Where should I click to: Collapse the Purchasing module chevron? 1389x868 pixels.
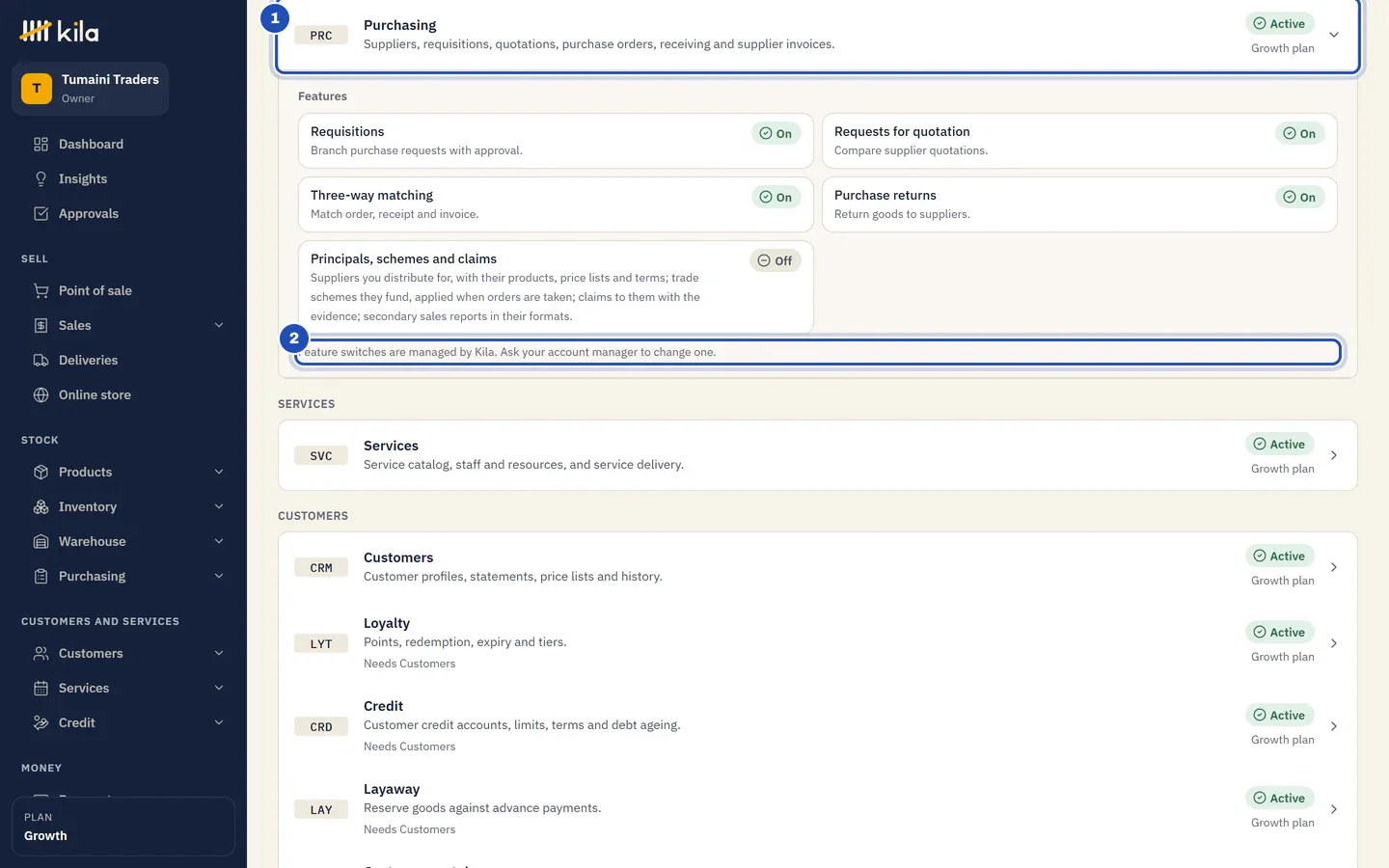[1334, 35]
